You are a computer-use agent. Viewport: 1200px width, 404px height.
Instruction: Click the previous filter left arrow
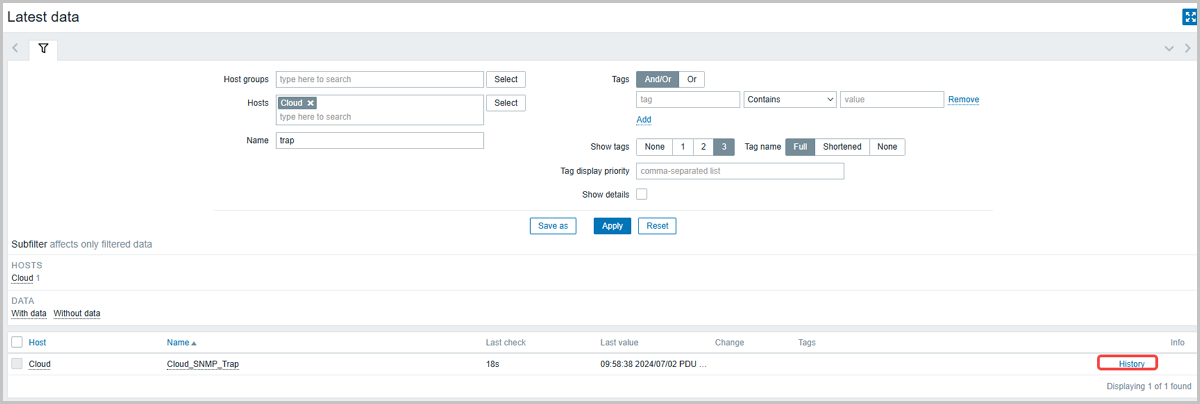point(16,48)
